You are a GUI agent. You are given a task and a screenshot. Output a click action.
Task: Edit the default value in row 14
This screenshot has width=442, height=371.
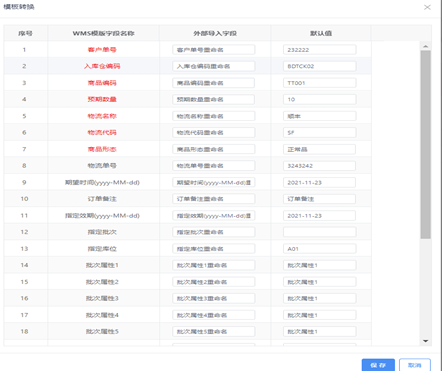click(320, 265)
